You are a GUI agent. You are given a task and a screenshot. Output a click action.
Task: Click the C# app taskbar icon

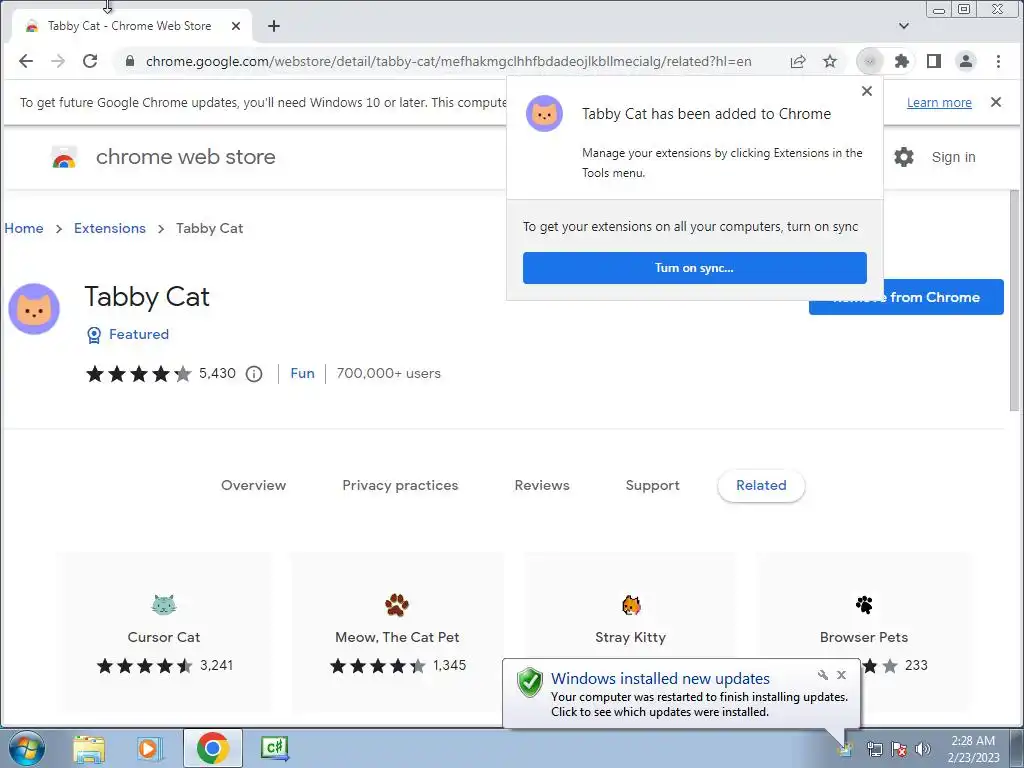[x=274, y=748]
